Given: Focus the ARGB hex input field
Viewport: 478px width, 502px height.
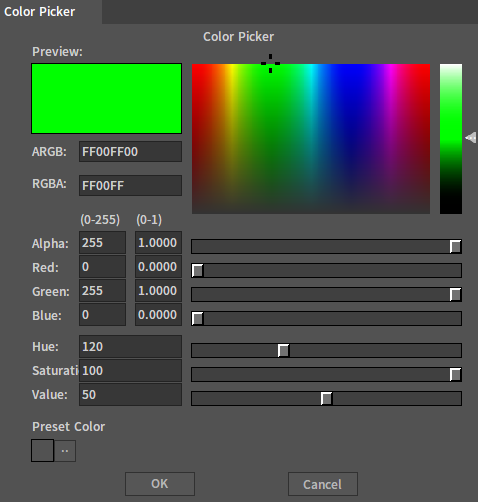Looking at the screenshot, I should pyautogui.click(x=130, y=152).
